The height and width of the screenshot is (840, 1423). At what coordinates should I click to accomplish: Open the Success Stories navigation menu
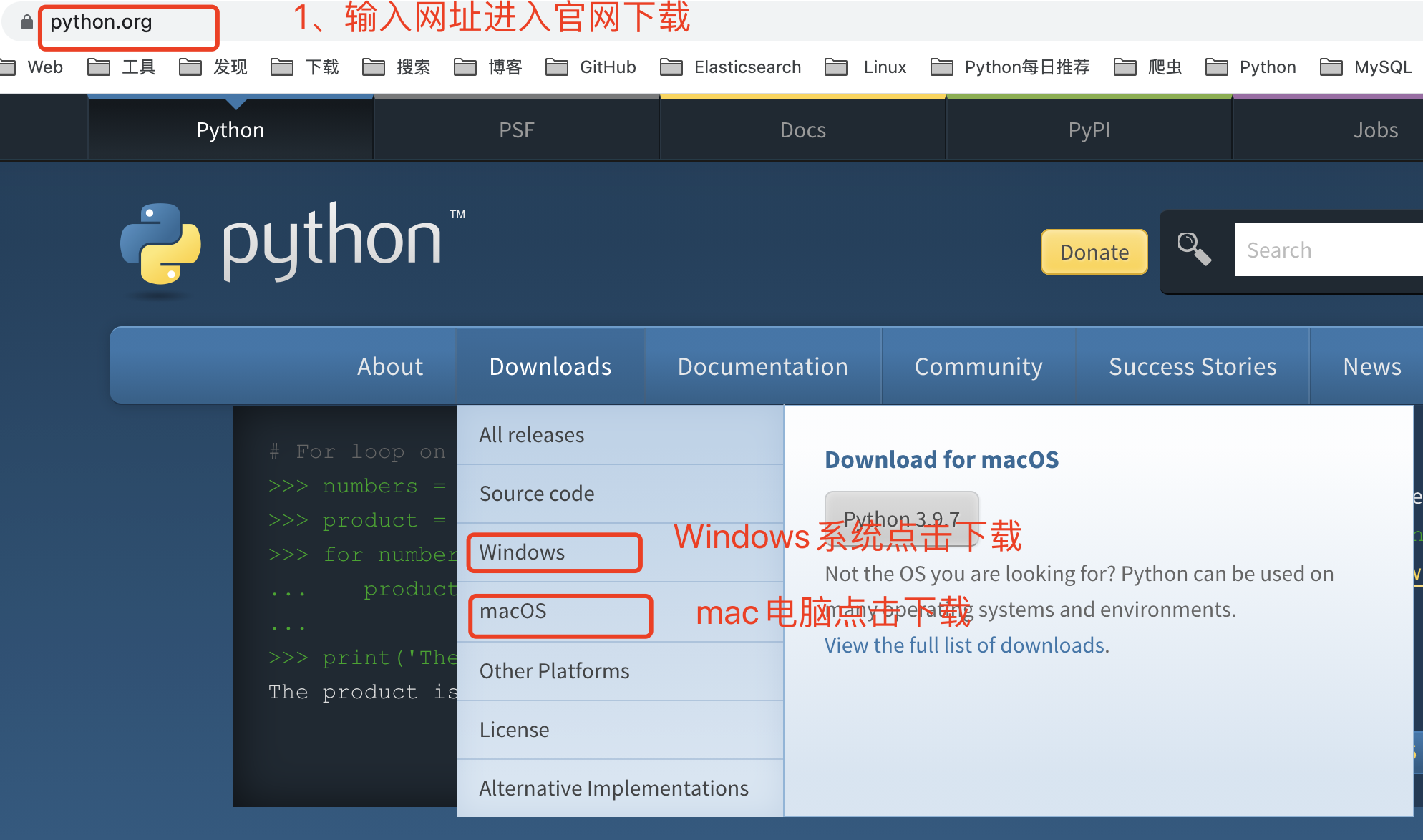point(1193,366)
